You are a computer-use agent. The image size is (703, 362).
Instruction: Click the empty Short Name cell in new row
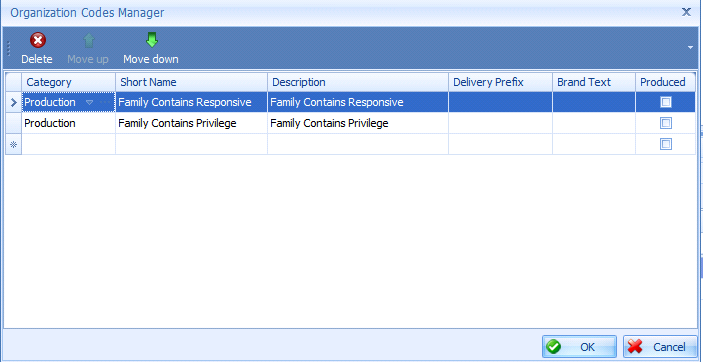192,144
